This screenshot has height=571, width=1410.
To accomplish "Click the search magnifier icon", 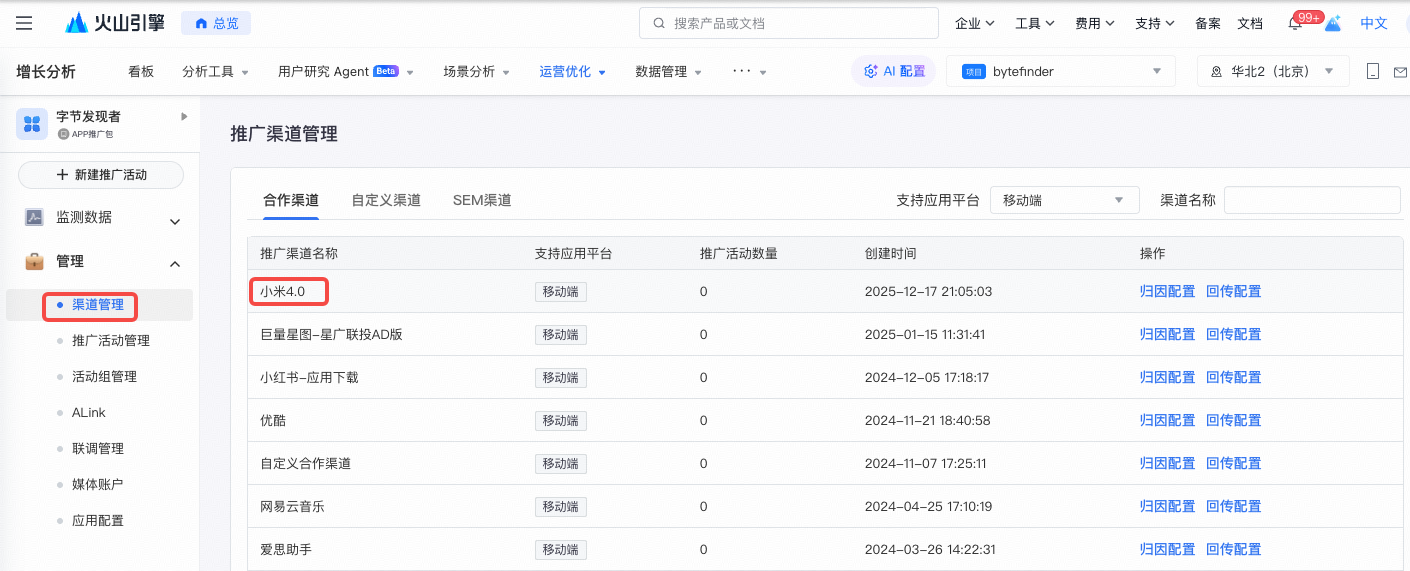I will 659,23.
